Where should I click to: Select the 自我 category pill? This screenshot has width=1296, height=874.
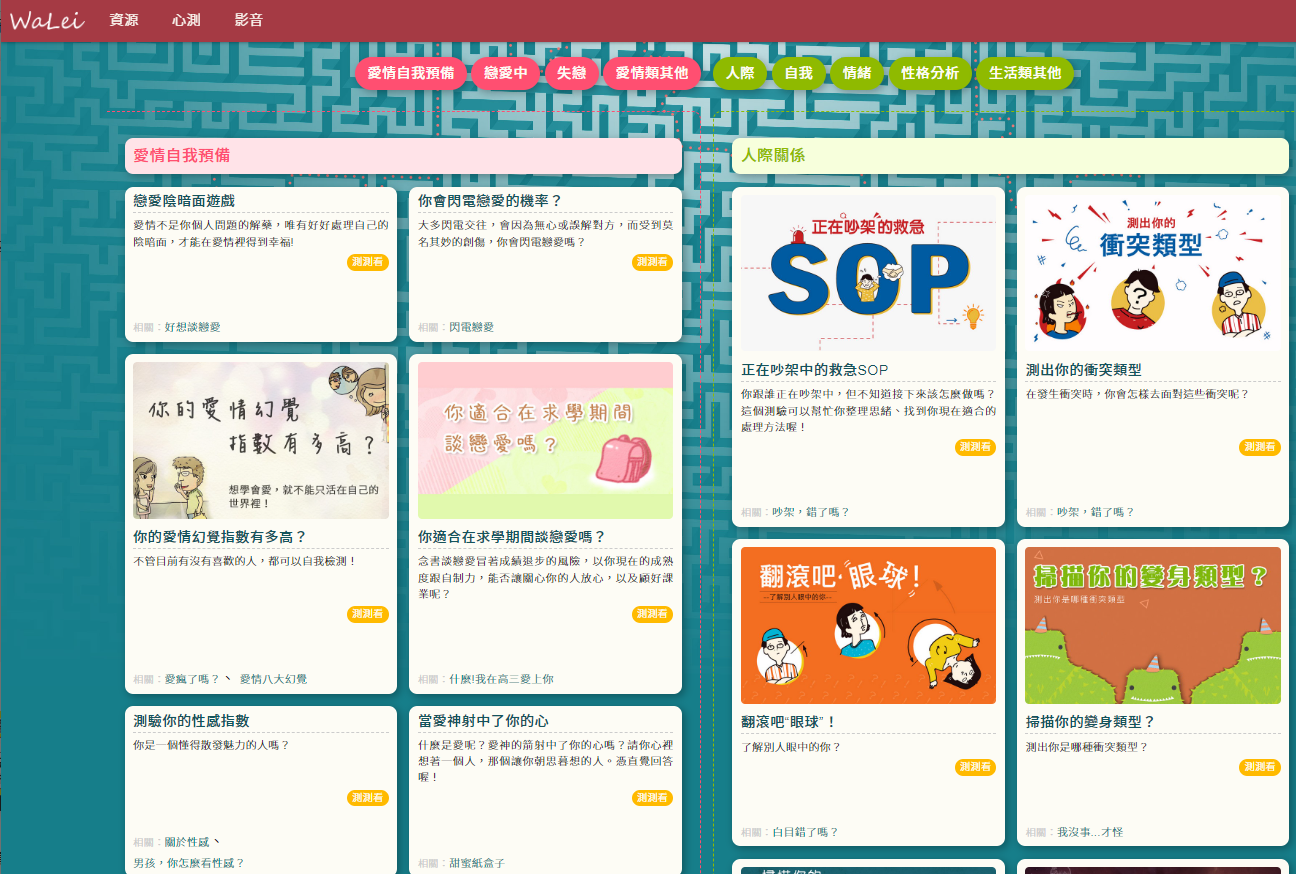click(798, 73)
